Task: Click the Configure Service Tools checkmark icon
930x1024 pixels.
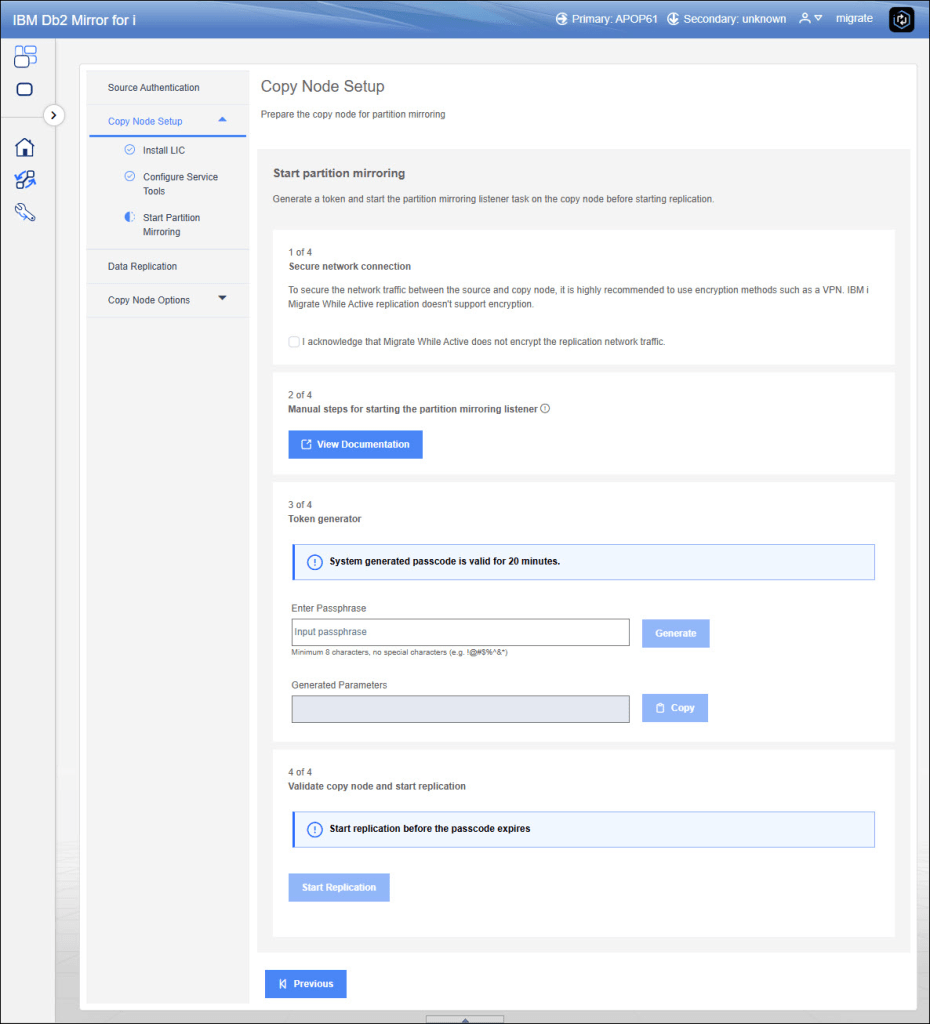Action: 129,176
